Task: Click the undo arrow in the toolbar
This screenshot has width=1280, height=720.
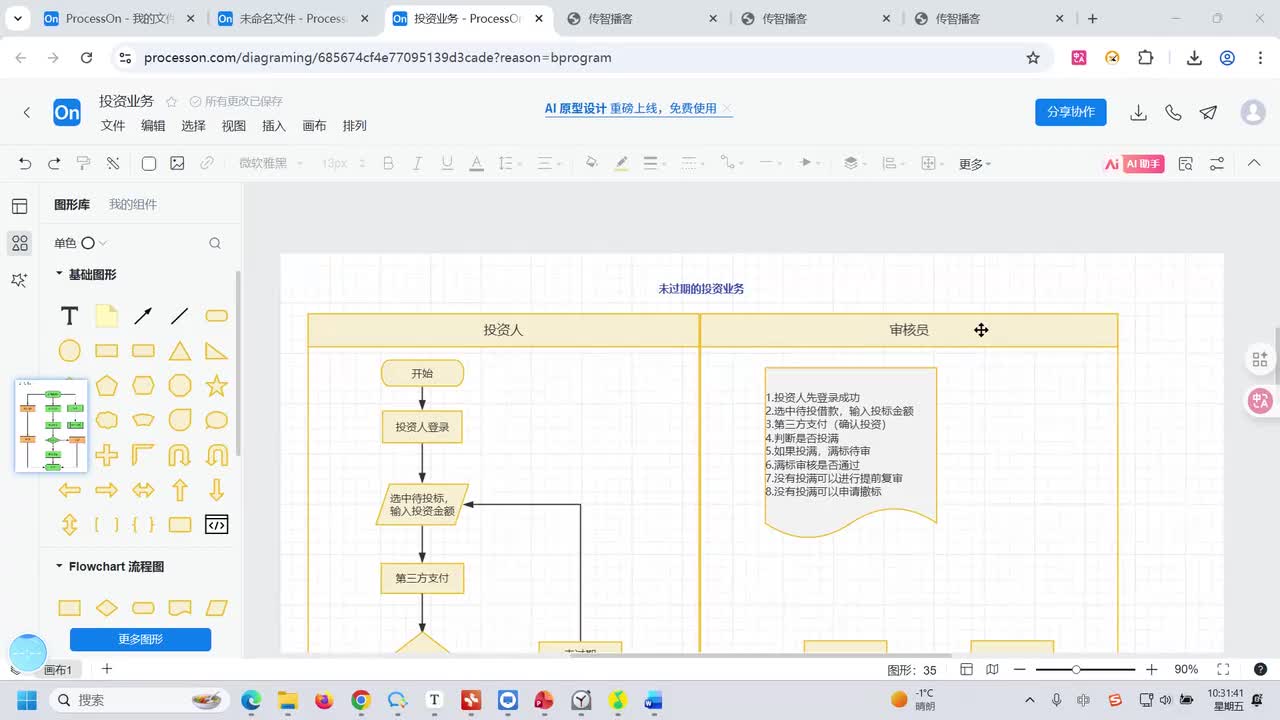Action: 25,163
